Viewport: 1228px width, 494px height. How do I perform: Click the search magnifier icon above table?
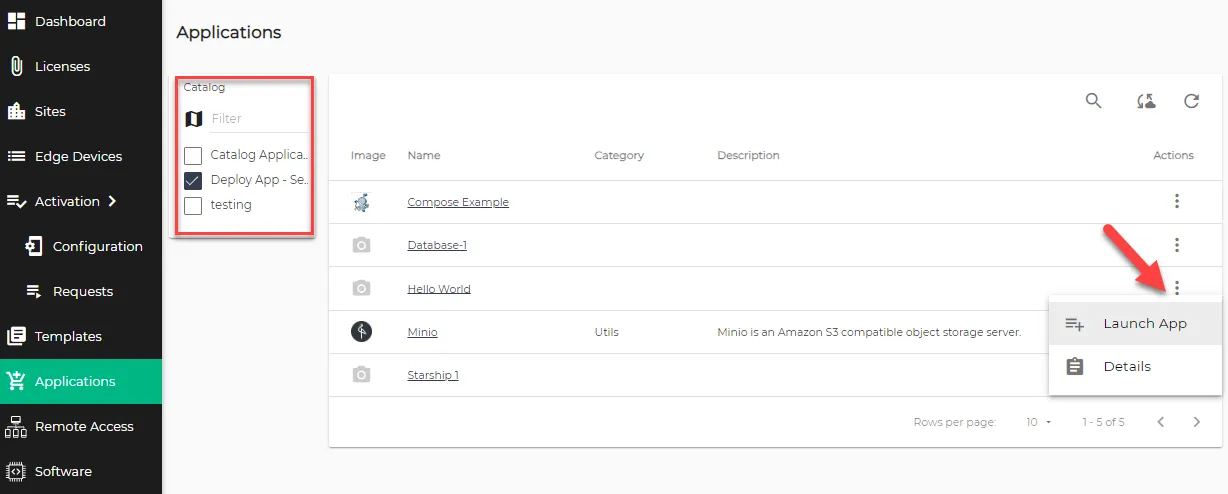[1094, 101]
